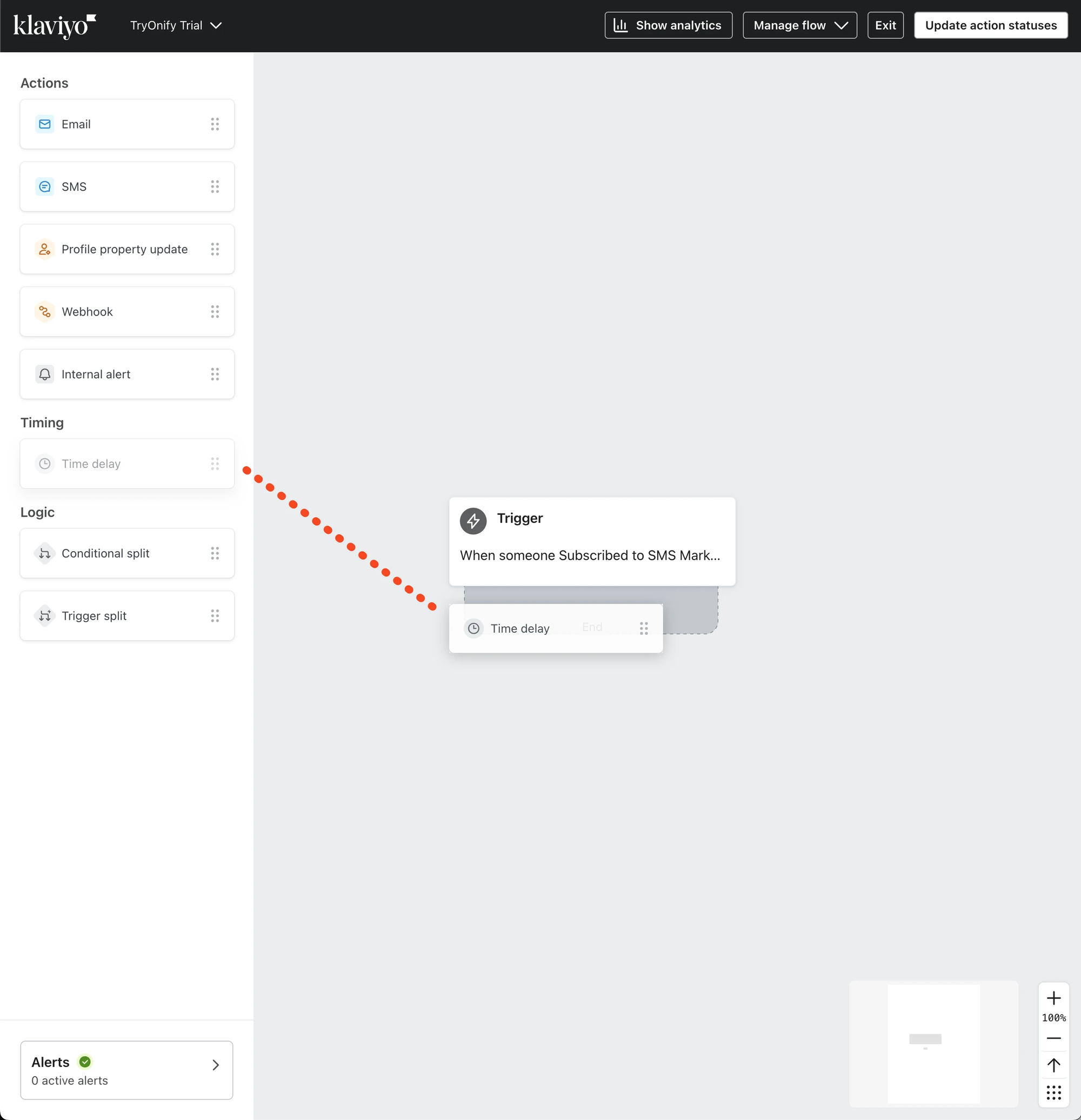Select the Profile property update card

(x=127, y=249)
